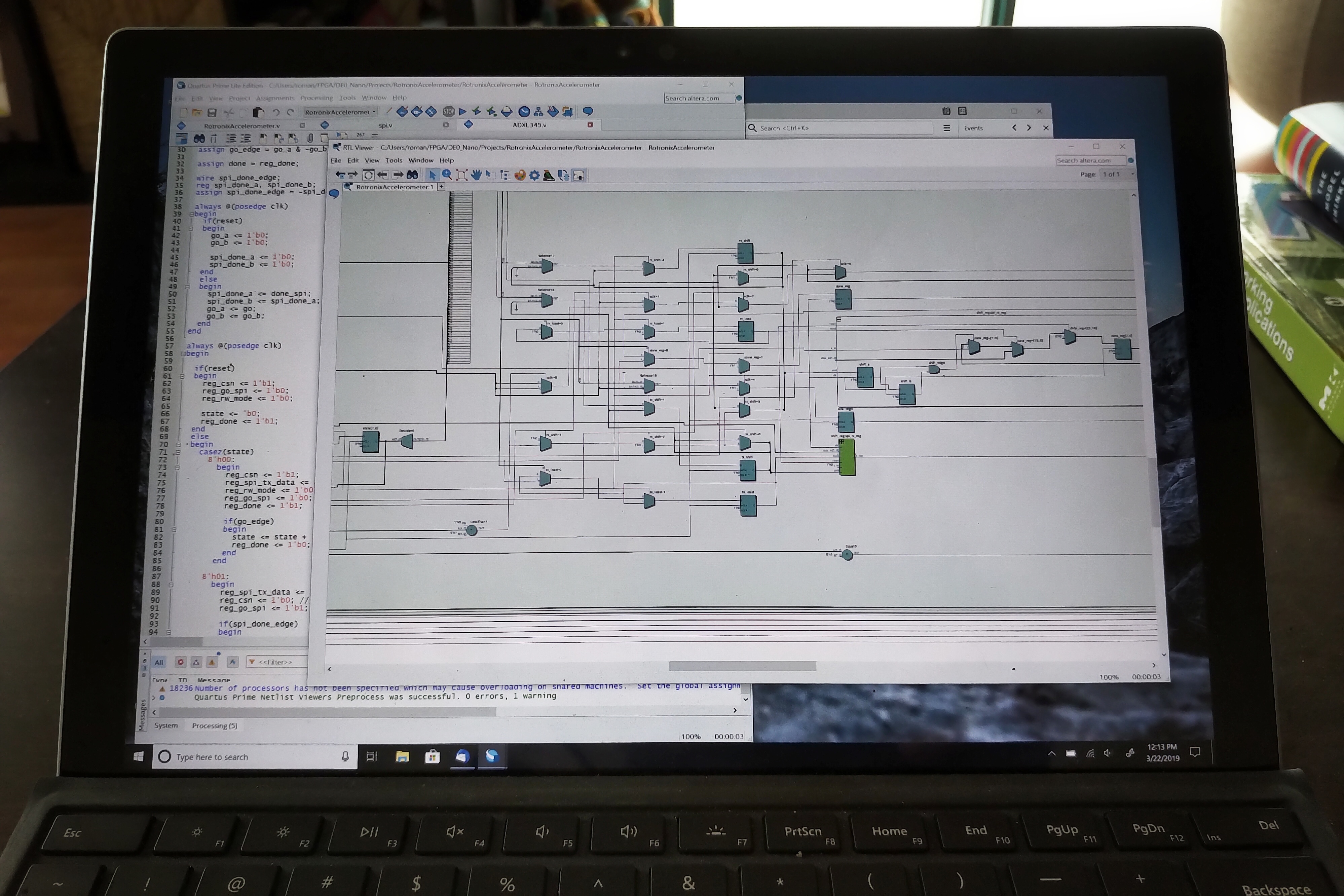Switch to the spi.v editor tab
This screenshot has height=896, width=1344.
(385, 125)
